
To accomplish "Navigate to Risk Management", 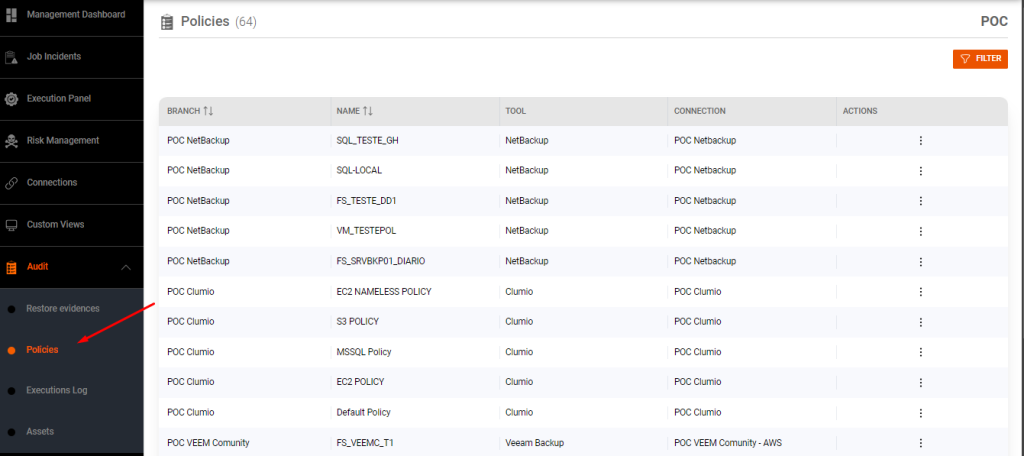I will tap(63, 140).
